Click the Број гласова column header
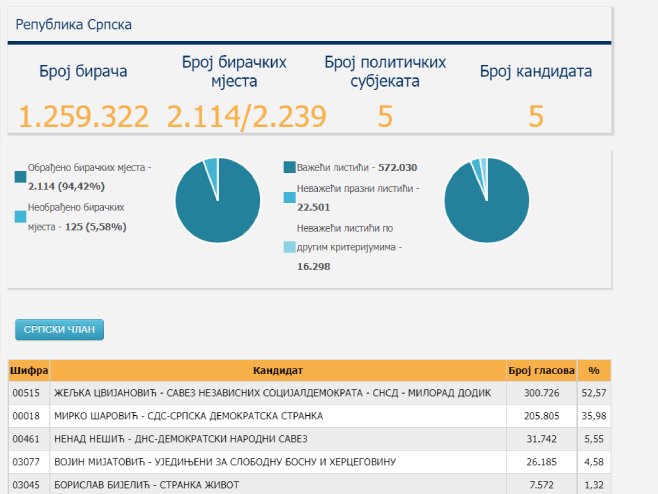The width and height of the screenshot is (658, 494). point(541,371)
